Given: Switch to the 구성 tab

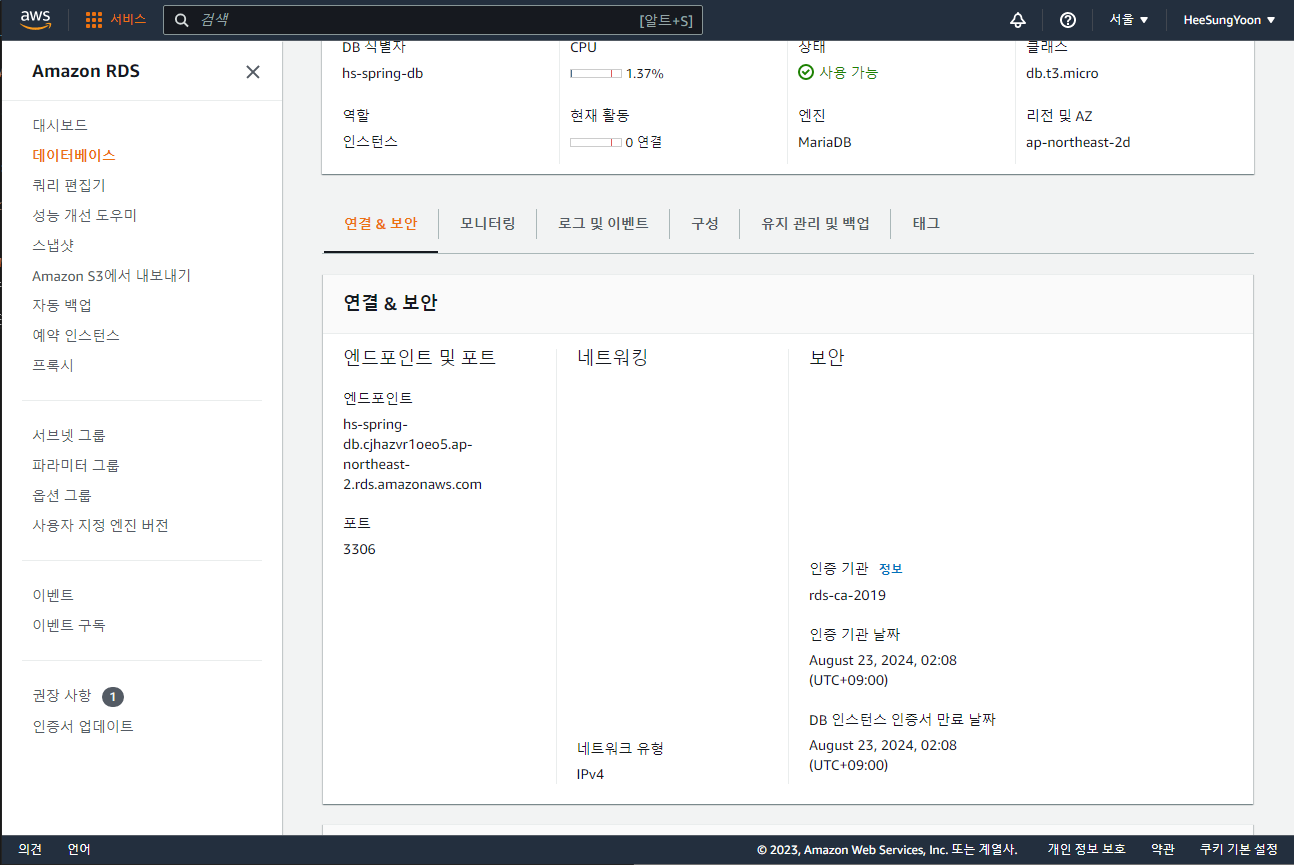Looking at the screenshot, I should (705, 224).
